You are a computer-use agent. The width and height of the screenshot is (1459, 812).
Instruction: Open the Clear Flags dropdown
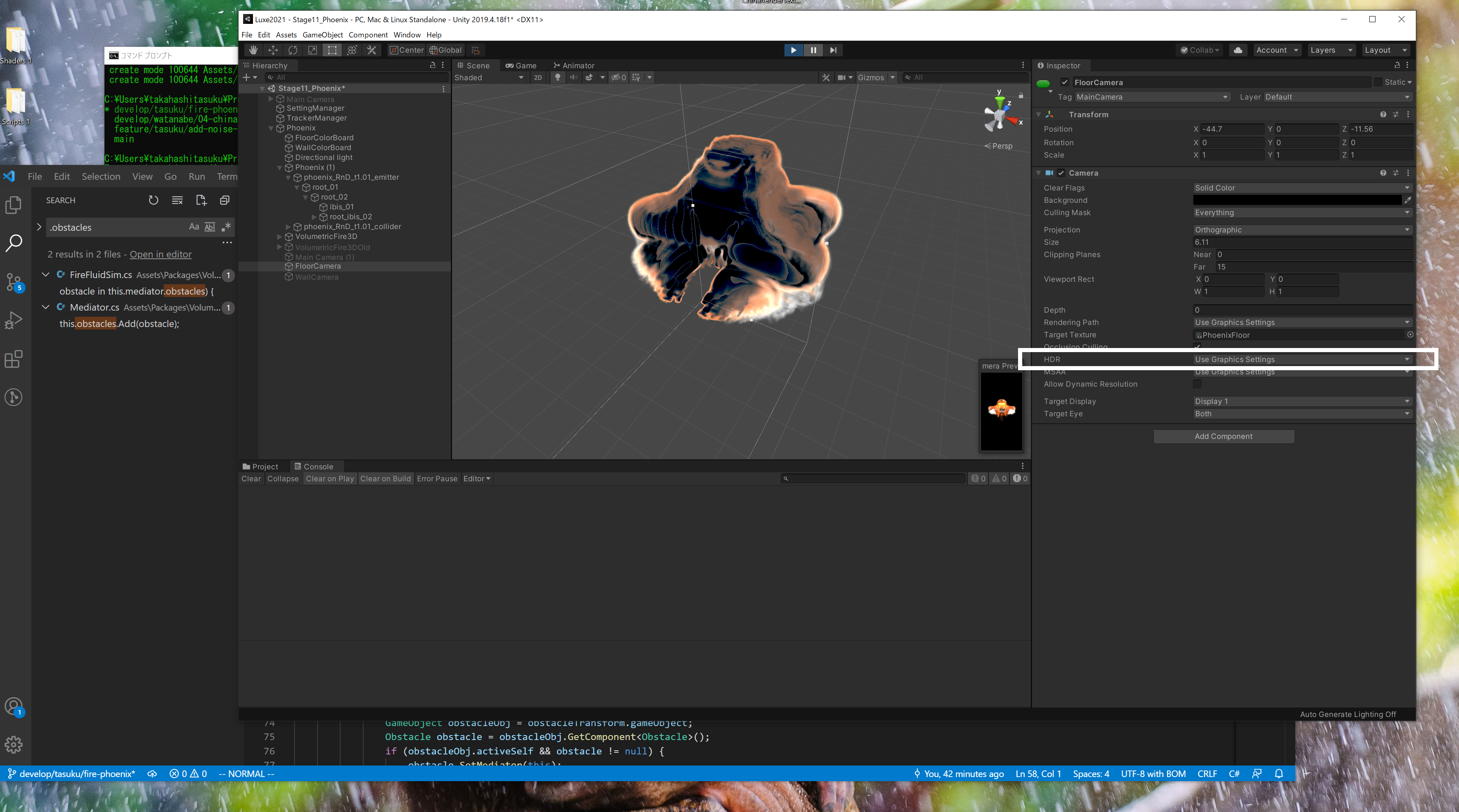click(x=1301, y=188)
